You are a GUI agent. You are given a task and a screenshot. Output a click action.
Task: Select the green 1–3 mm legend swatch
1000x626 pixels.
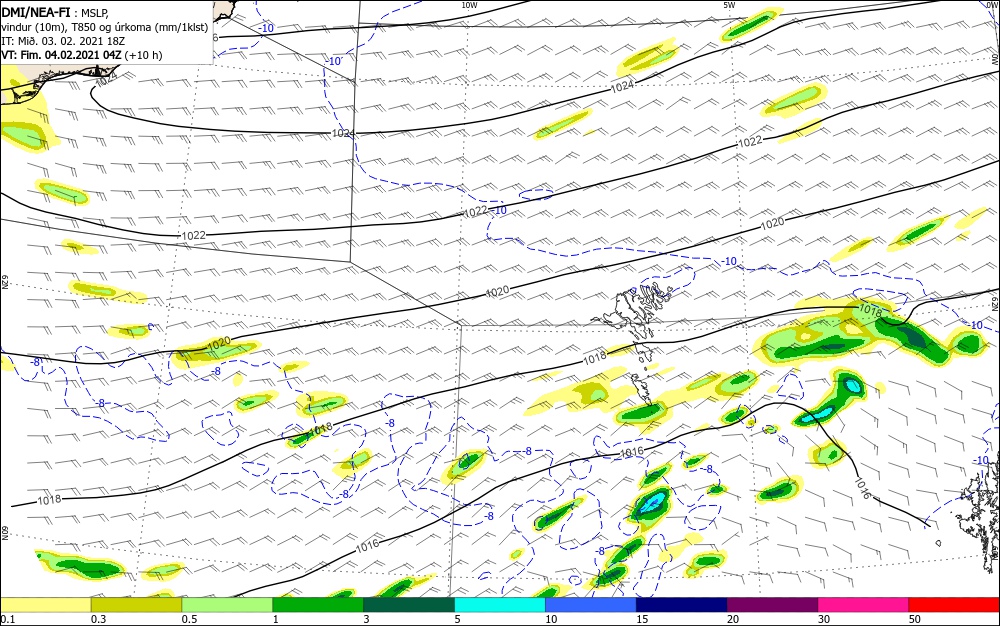(x=318, y=605)
